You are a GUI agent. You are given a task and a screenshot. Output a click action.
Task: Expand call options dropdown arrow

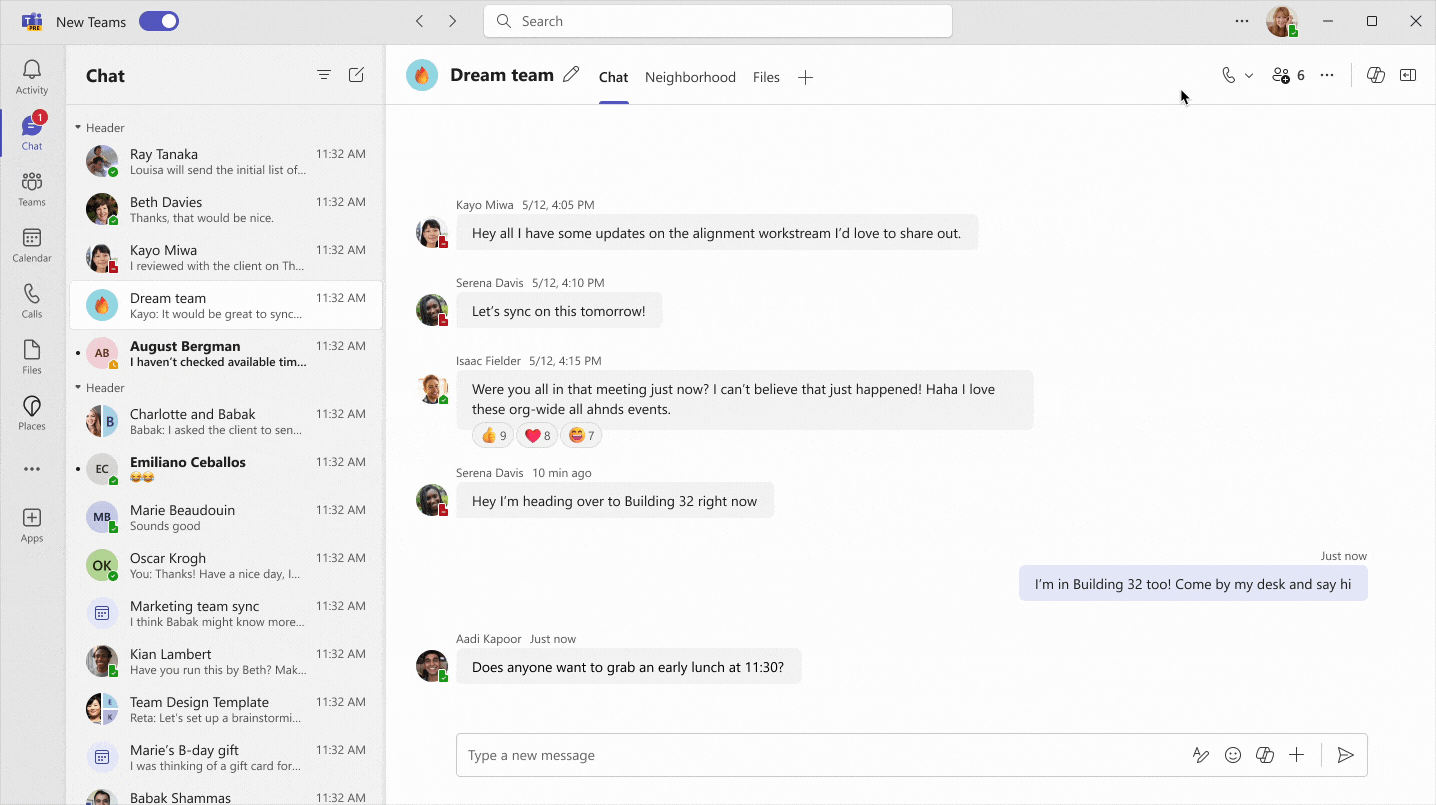tap(1249, 75)
